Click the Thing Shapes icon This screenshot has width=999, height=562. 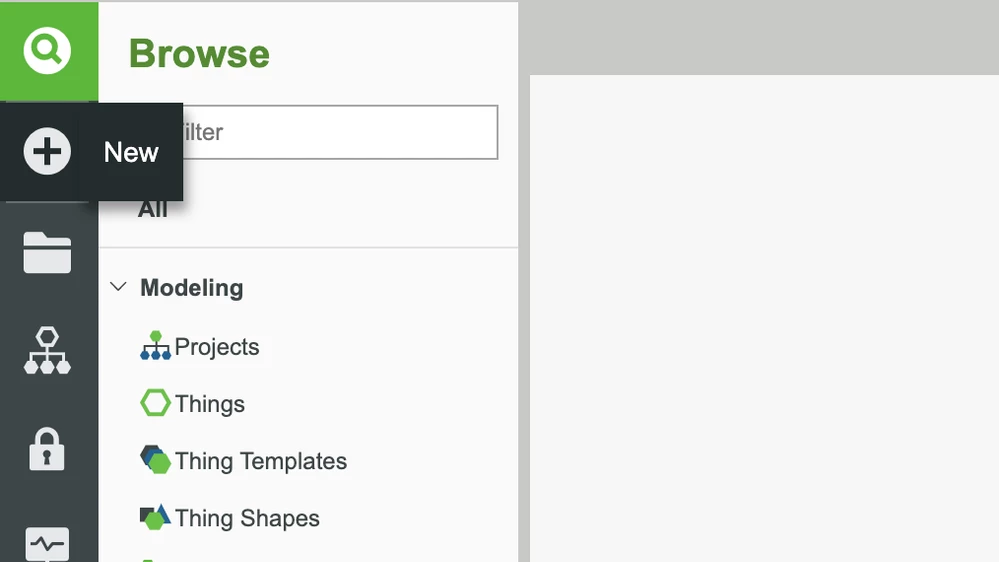pos(155,518)
